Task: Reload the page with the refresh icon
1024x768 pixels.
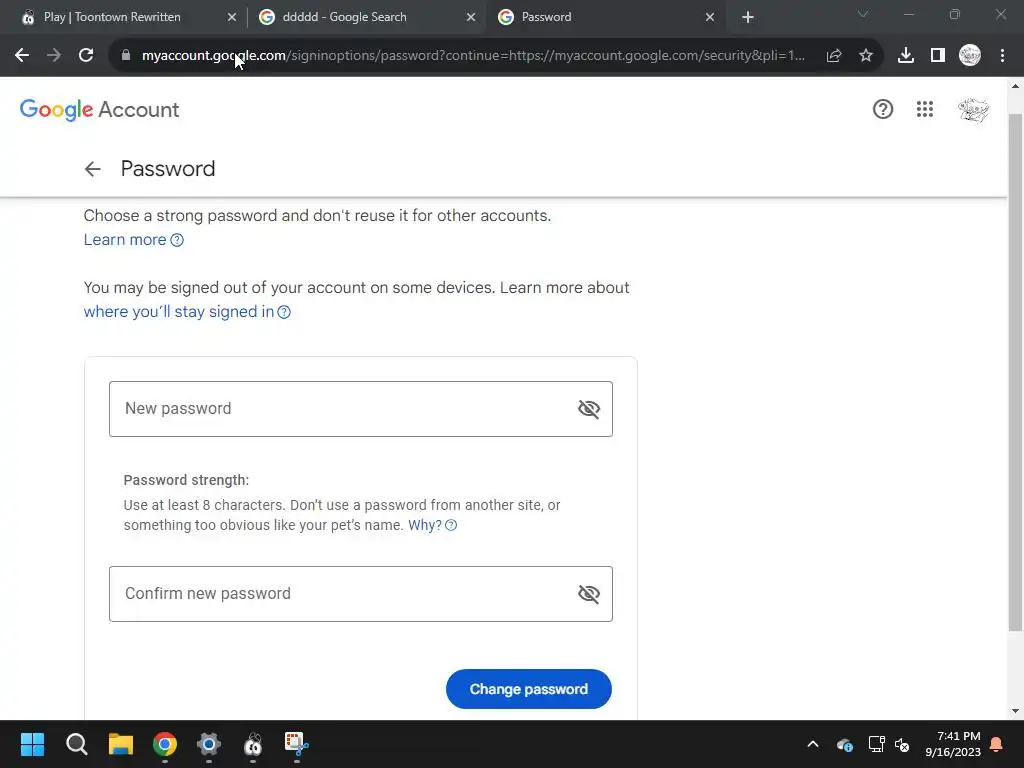Action: pos(86,56)
